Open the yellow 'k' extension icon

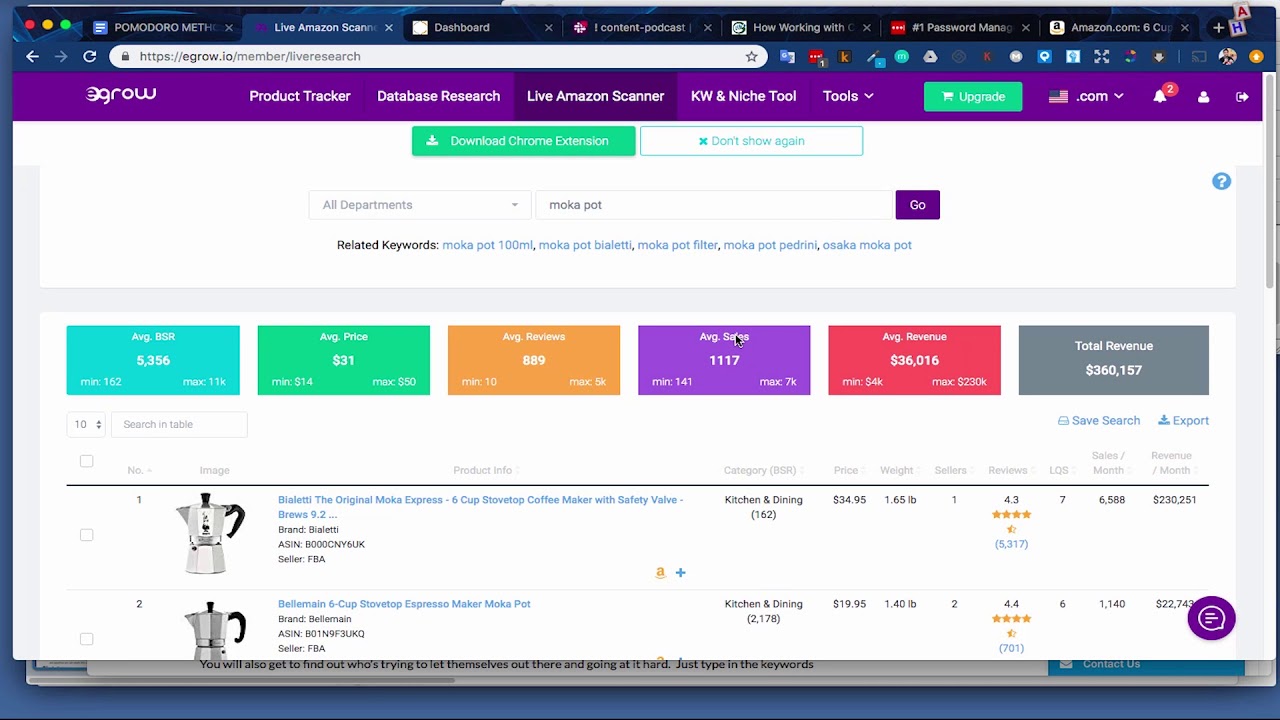[844, 57]
